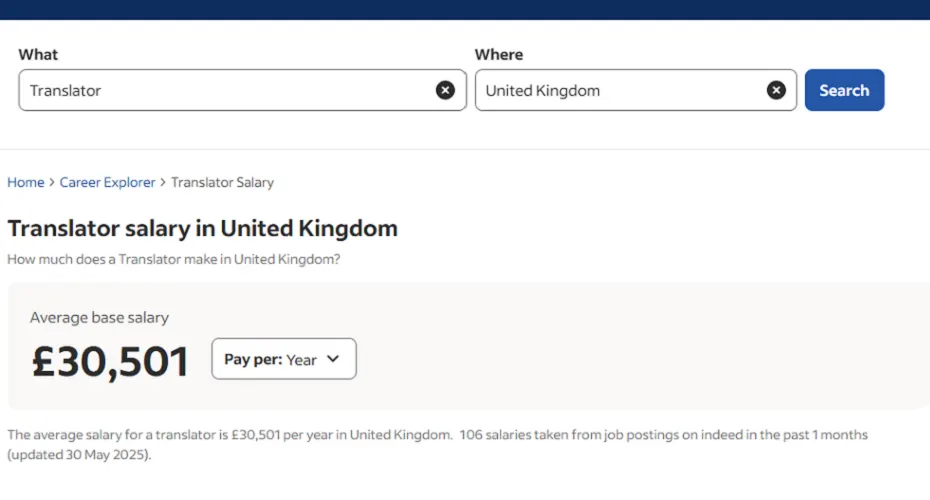The width and height of the screenshot is (930, 500).
Task: Clear the What field with its X icon
Action: 445,90
